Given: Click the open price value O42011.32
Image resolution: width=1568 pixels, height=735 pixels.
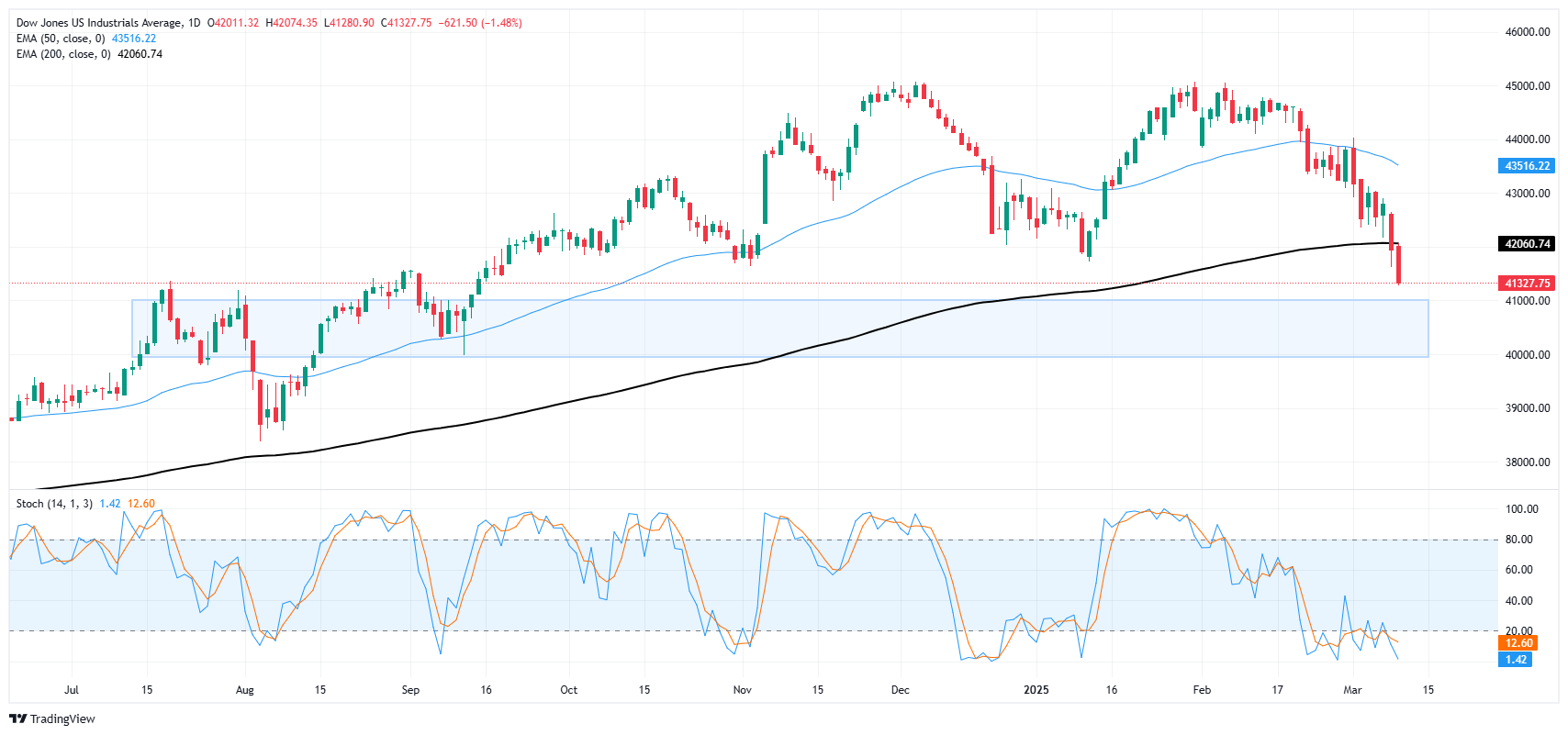Looking at the screenshot, I should pyautogui.click(x=233, y=23).
